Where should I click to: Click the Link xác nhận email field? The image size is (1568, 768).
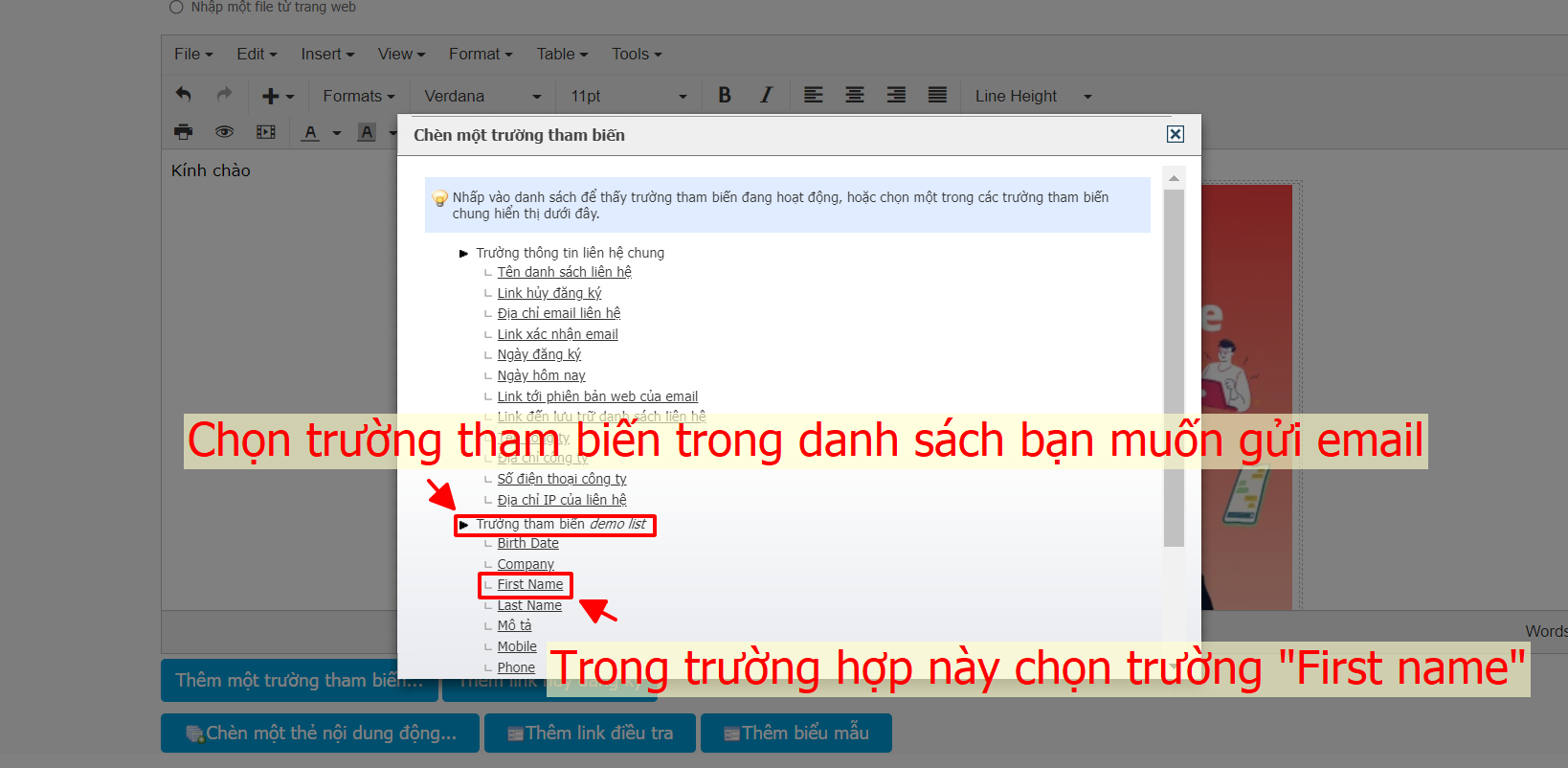click(x=557, y=334)
